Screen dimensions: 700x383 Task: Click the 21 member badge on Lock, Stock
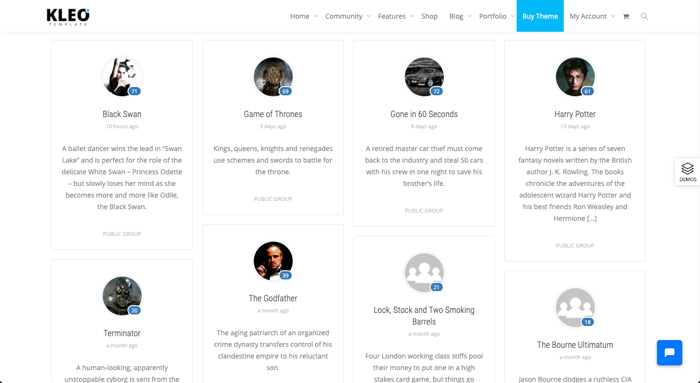point(436,287)
